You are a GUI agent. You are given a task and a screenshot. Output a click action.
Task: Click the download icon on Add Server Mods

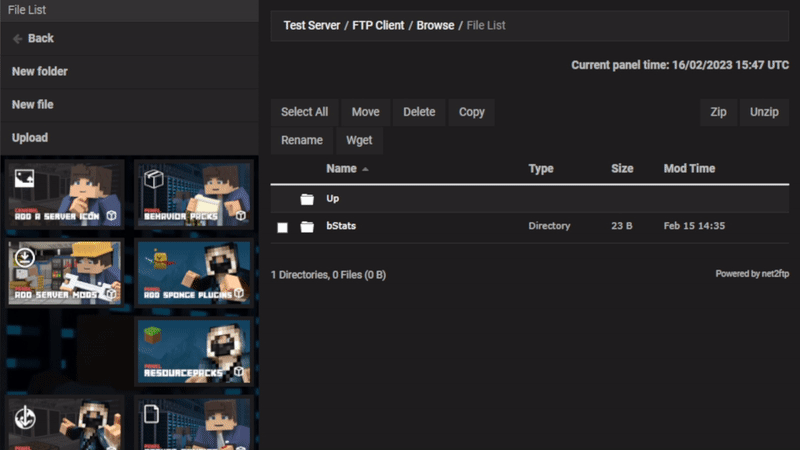click(24, 257)
